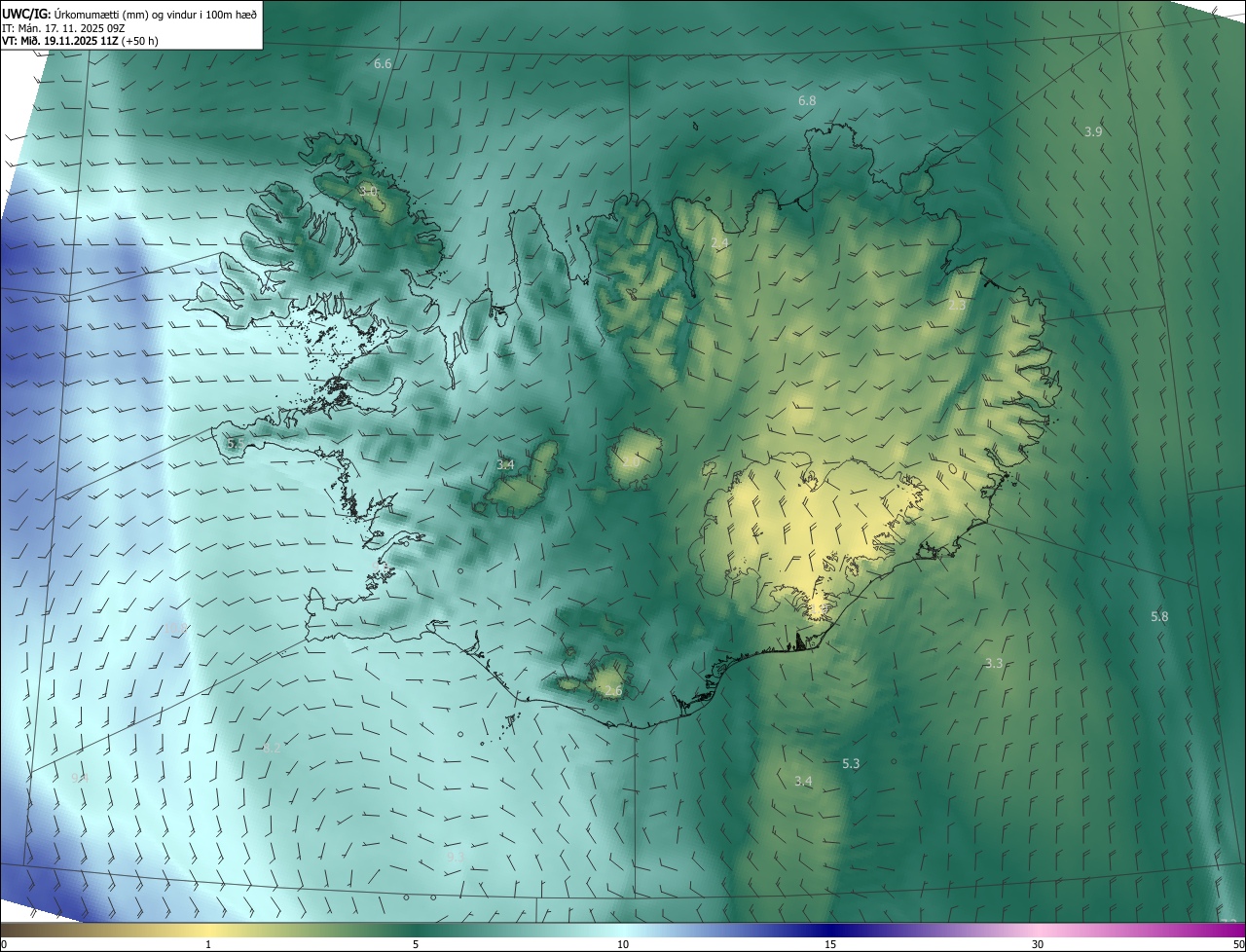1246x952 pixels.
Task: Click the faint 8.2 value label
Action: tap(273, 748)
